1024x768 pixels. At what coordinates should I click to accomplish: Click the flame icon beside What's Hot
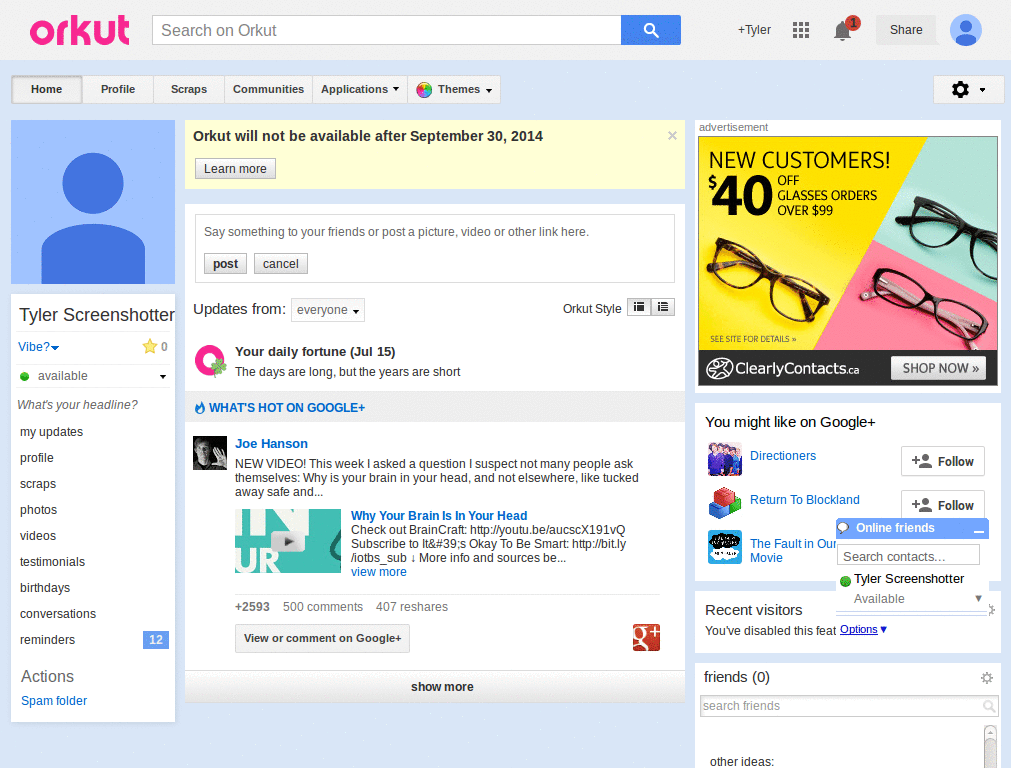click(x=200, y=408)
